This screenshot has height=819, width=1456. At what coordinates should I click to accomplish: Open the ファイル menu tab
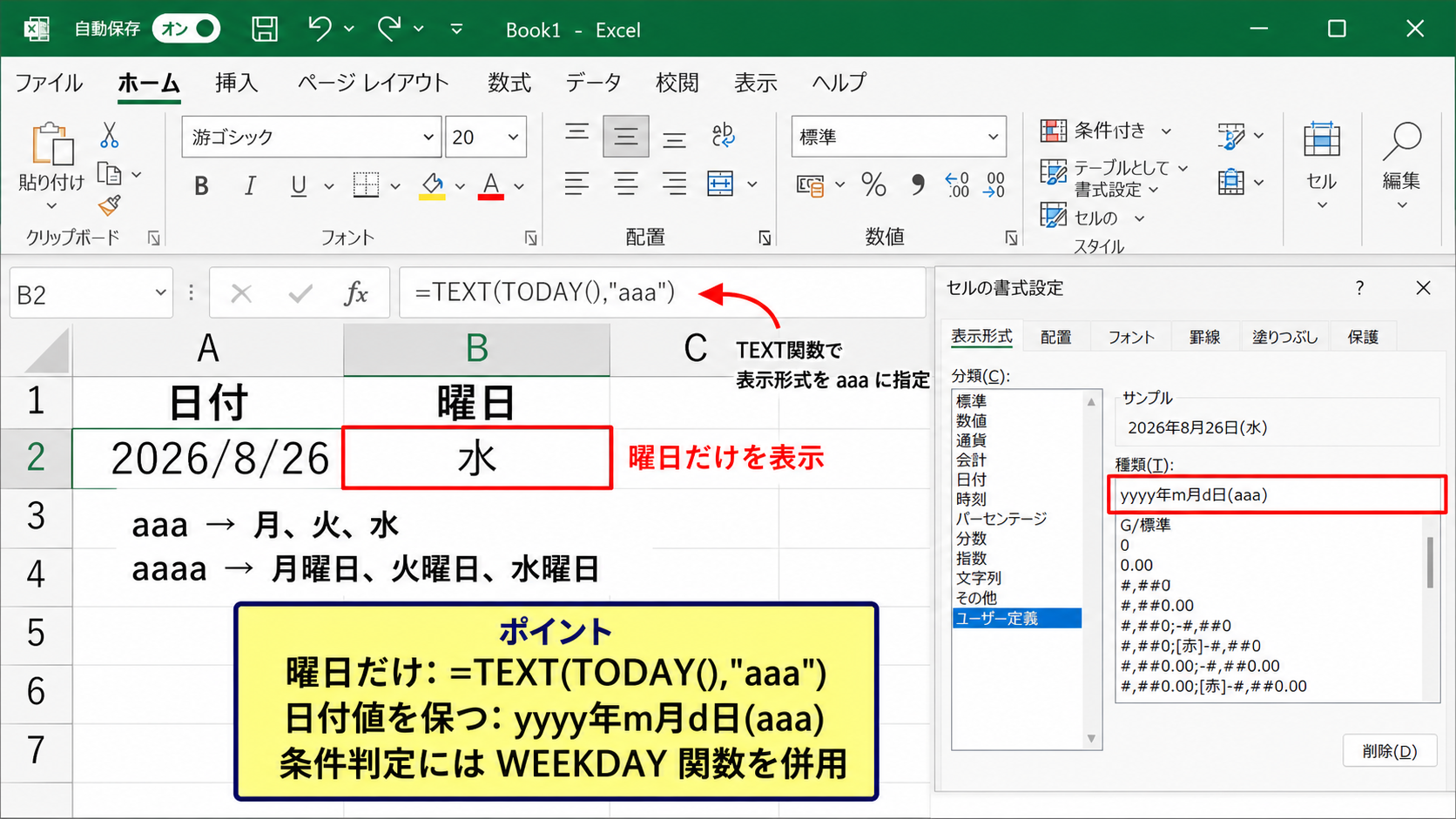pos(49,83)
